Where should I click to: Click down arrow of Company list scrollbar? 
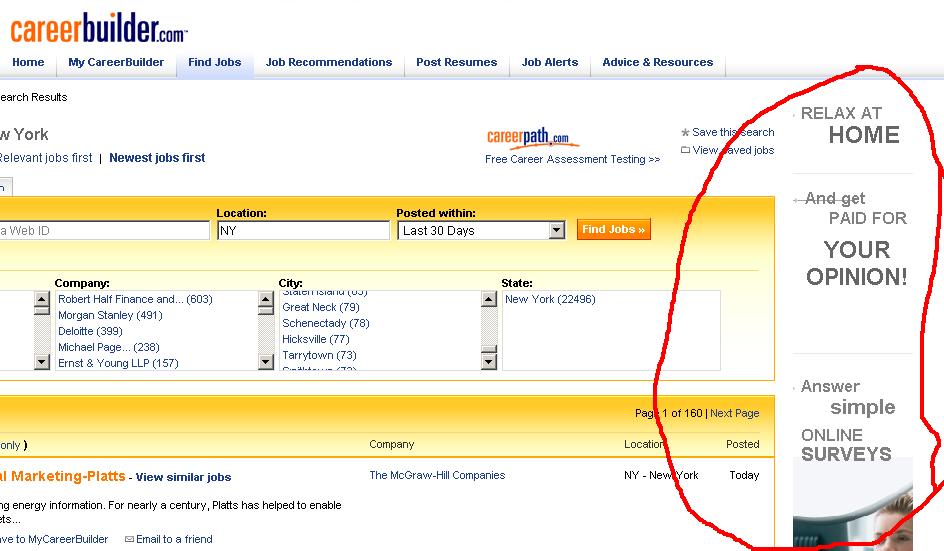[266, 362]
